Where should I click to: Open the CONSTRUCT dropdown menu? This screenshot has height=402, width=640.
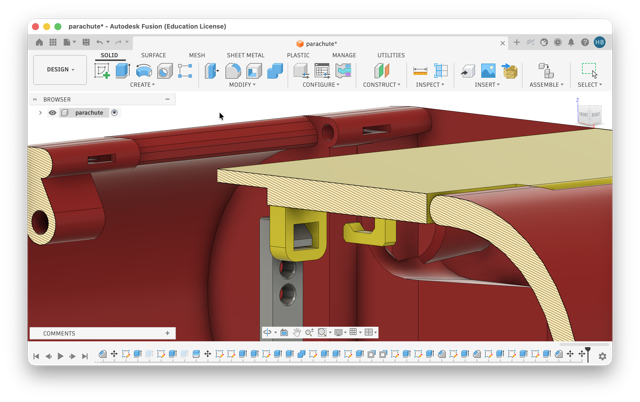tap(382, 84)
